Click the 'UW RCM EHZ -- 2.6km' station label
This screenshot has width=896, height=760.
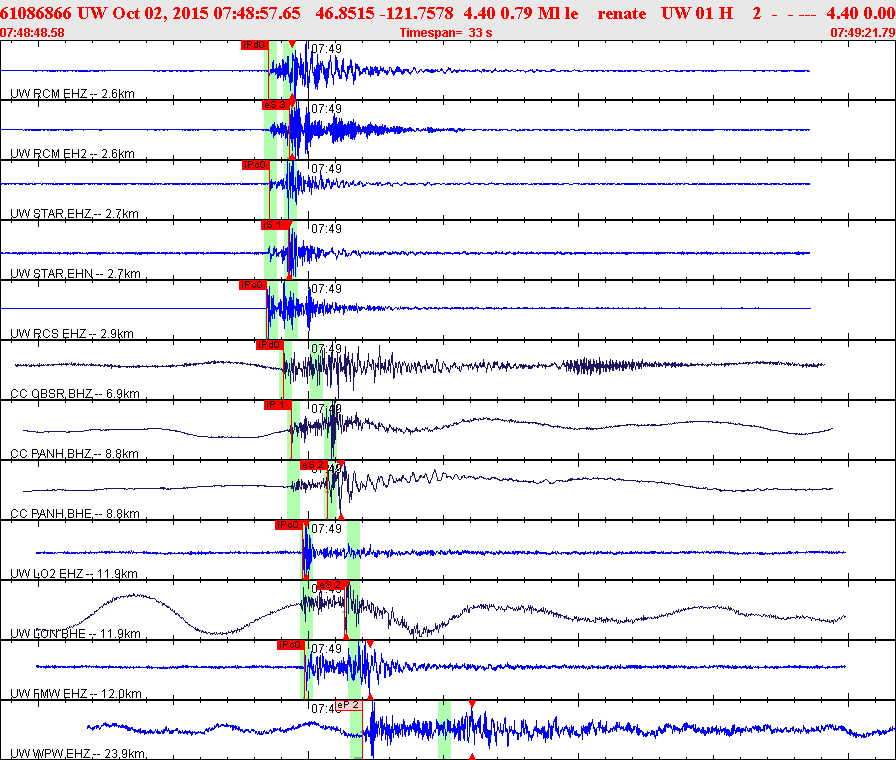coord(73,94)
